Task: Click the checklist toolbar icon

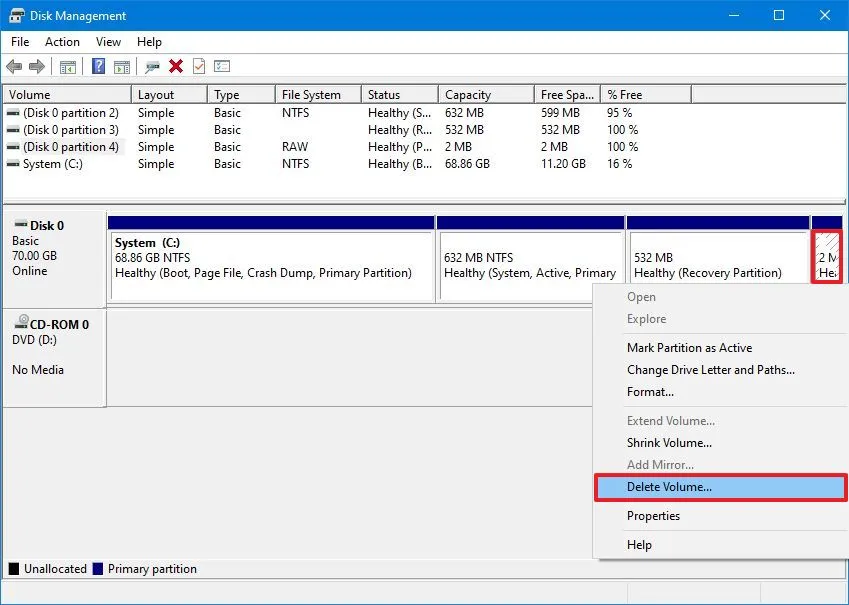Action: (221, 66)
